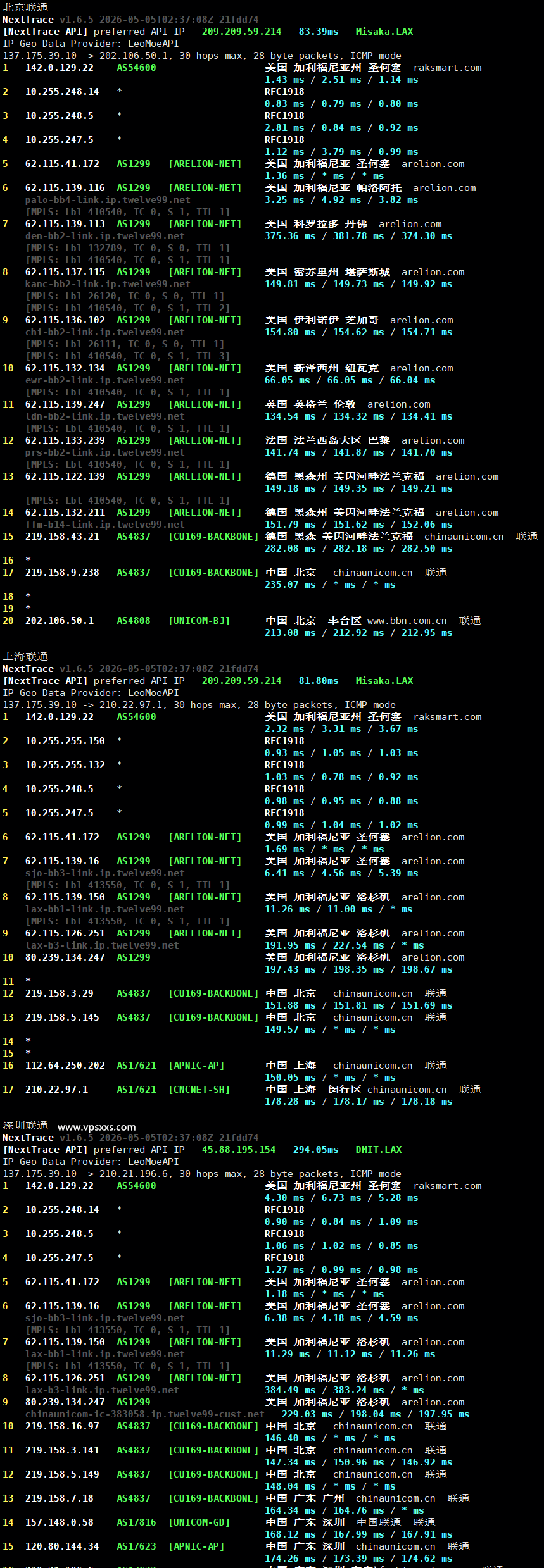Click hop IP 62.115.139.247
This screenshot has height=1568, width=544.
[x=65, y=404]
